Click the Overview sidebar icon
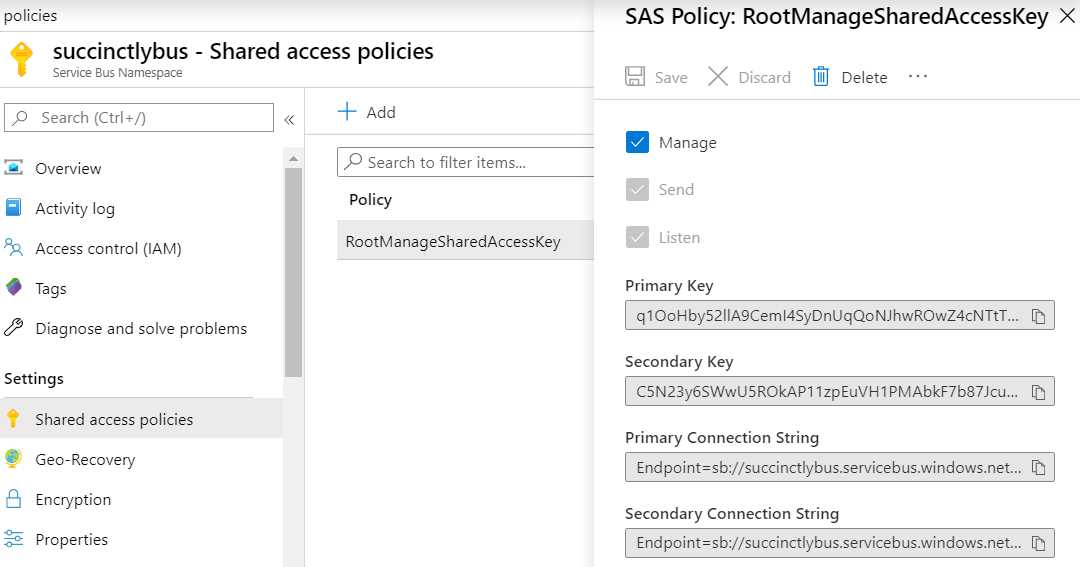This screenshot has width=1080, height=567. click(13, 167)
